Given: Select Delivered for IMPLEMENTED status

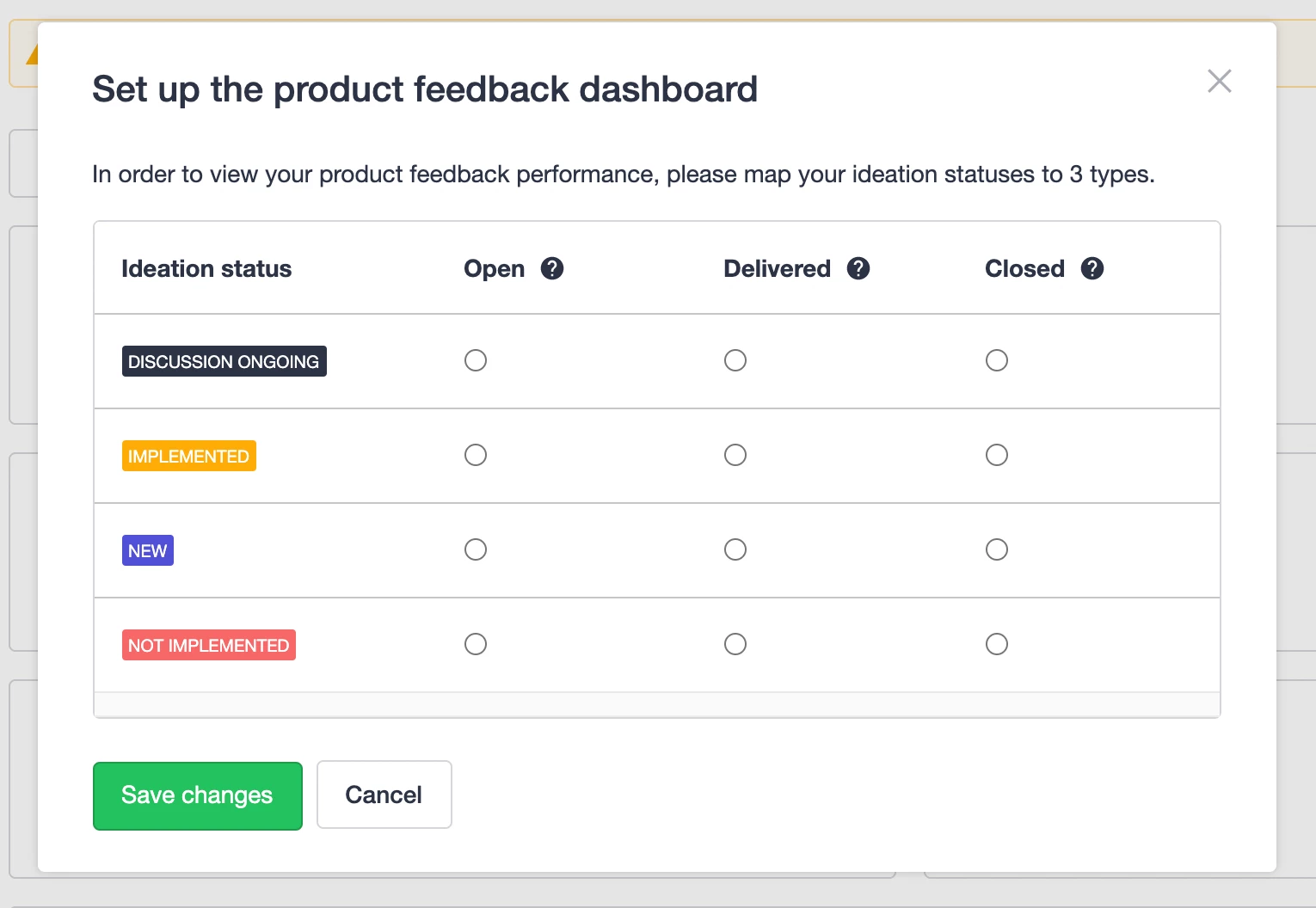Looking at the screenshot, I should click(735, 455).
